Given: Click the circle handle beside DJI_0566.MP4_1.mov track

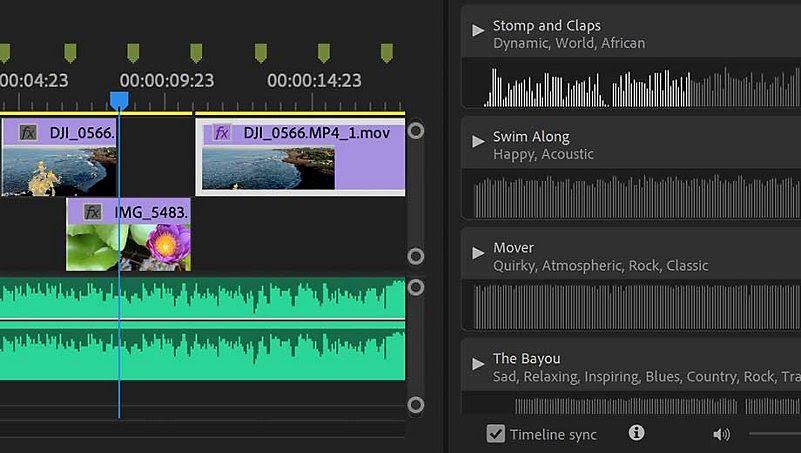Looking at the screenshot, I should 416,131.
